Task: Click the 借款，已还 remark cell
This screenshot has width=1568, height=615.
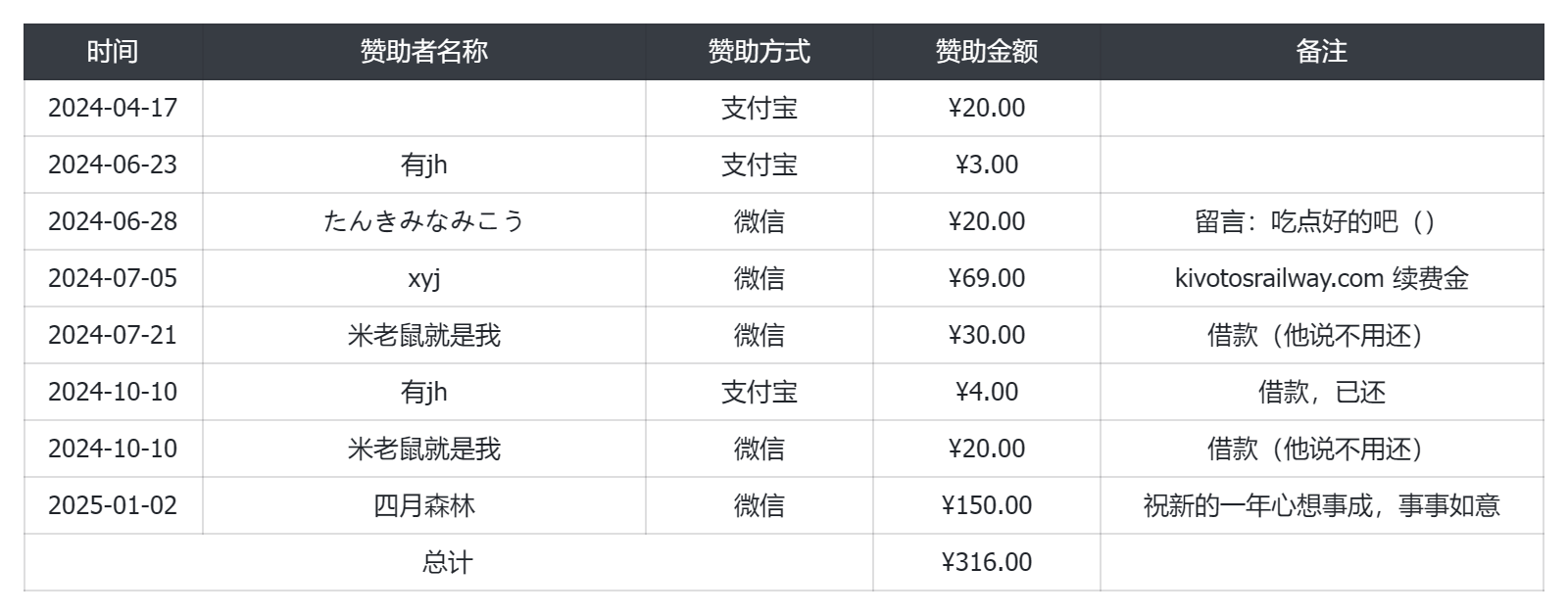Action: tap(1321, 392)
